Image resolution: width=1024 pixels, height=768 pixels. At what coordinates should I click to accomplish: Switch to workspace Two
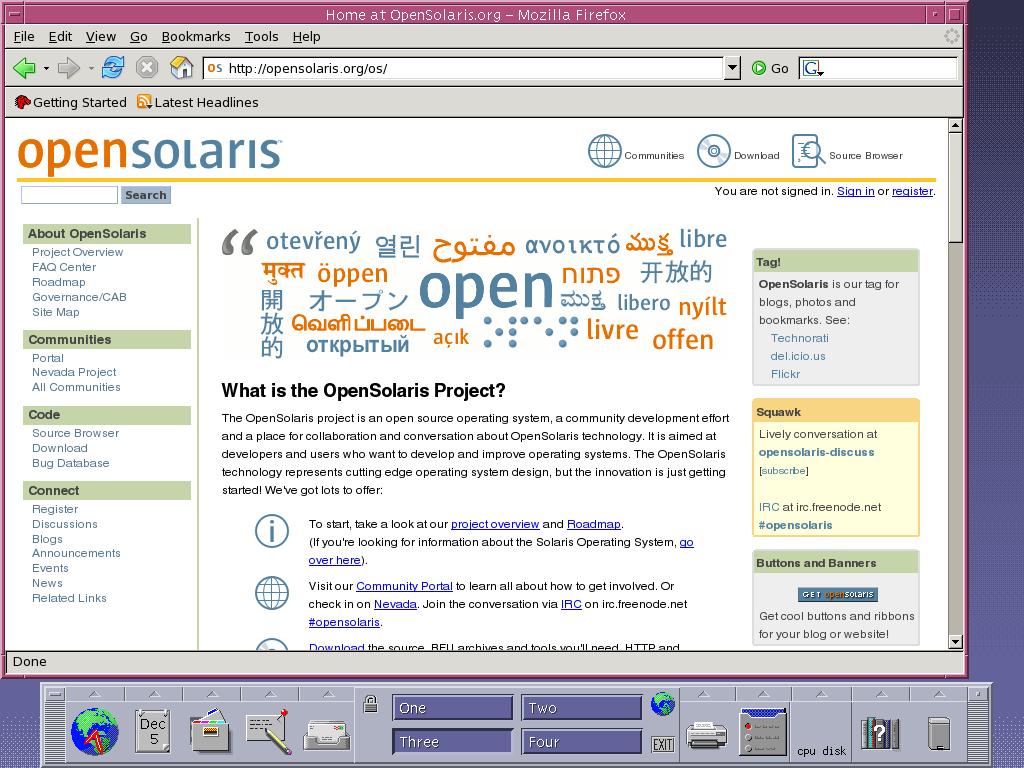click(x=581, y=708)
